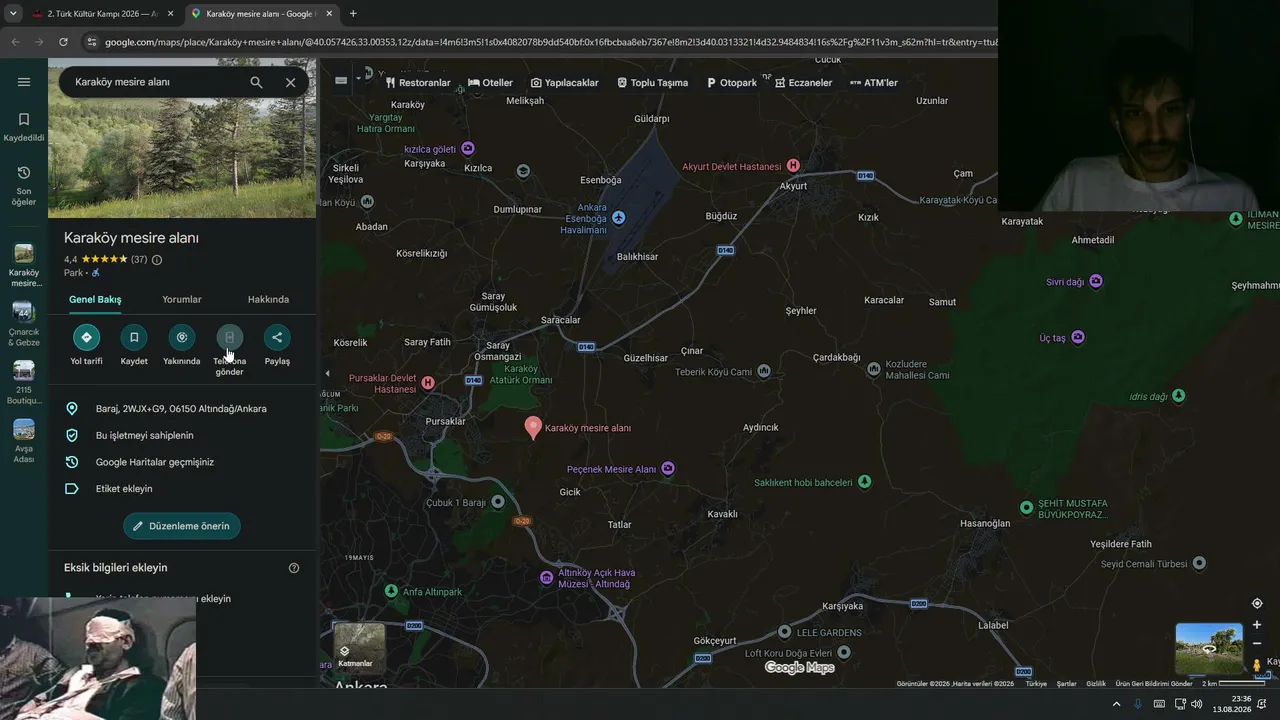The image size is (1280, 720).
Task: Open the rating info icon
Action: pos(157,260)
